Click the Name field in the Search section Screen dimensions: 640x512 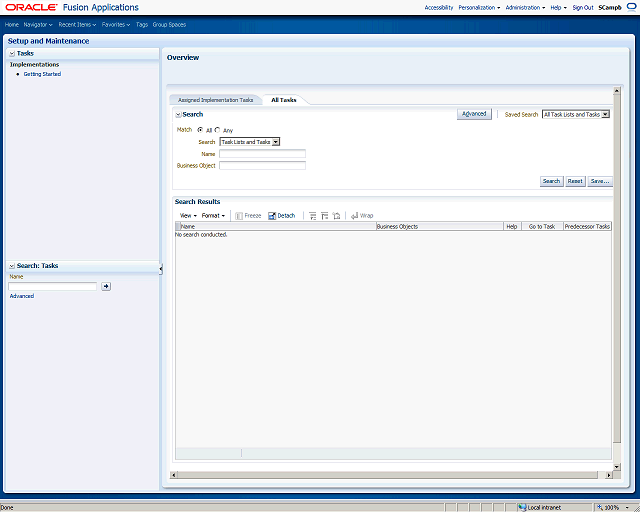pos(262,154)
